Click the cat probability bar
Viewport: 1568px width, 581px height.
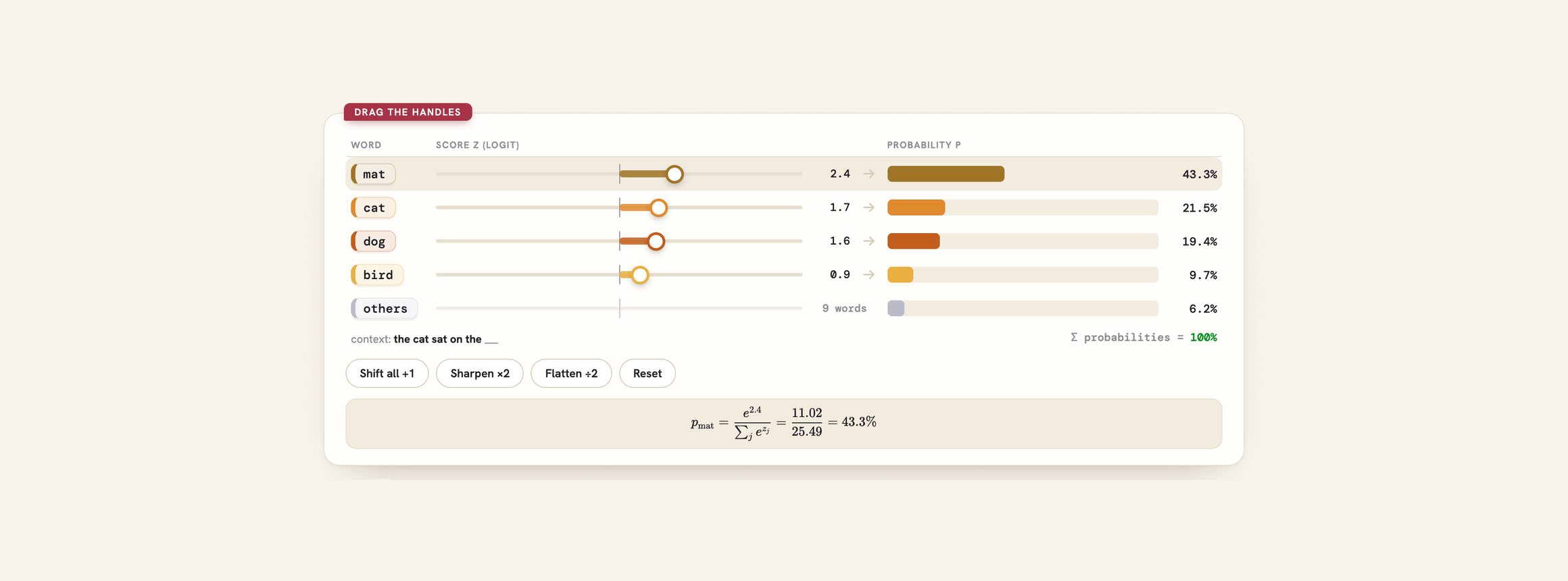point(1023,207)
